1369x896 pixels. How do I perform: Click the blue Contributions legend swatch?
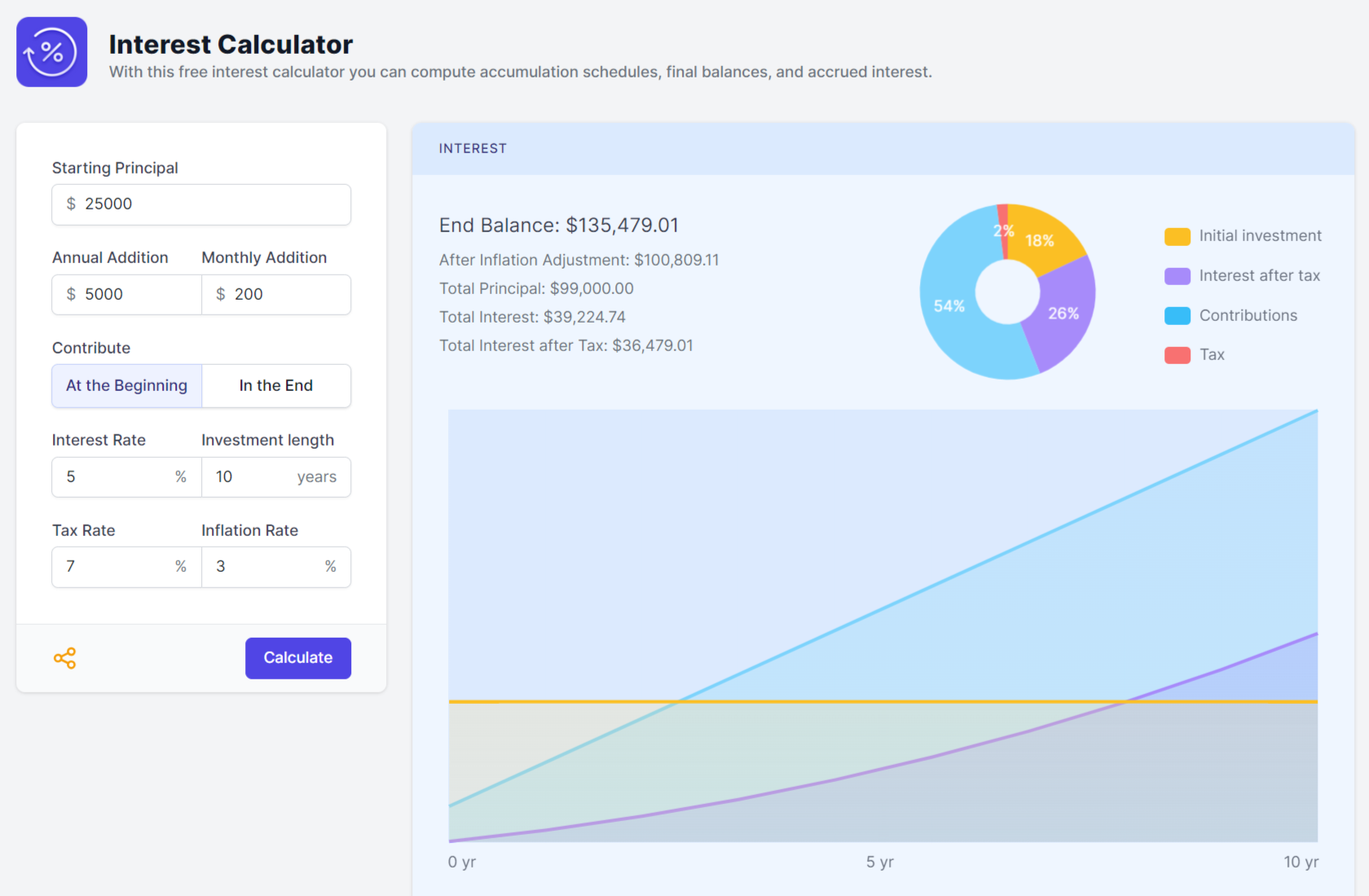(x=1177, y=316)
